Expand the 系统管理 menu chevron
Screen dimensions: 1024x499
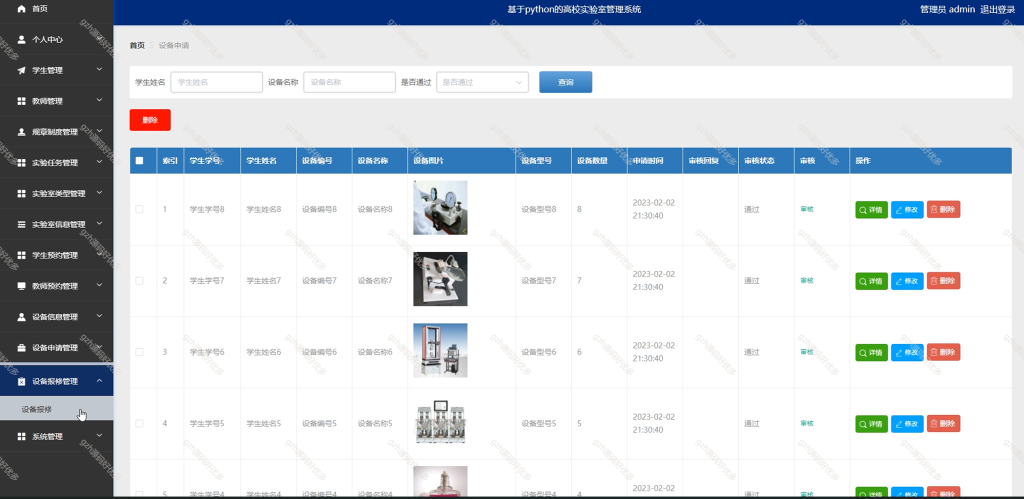click(x=99, y=435)
